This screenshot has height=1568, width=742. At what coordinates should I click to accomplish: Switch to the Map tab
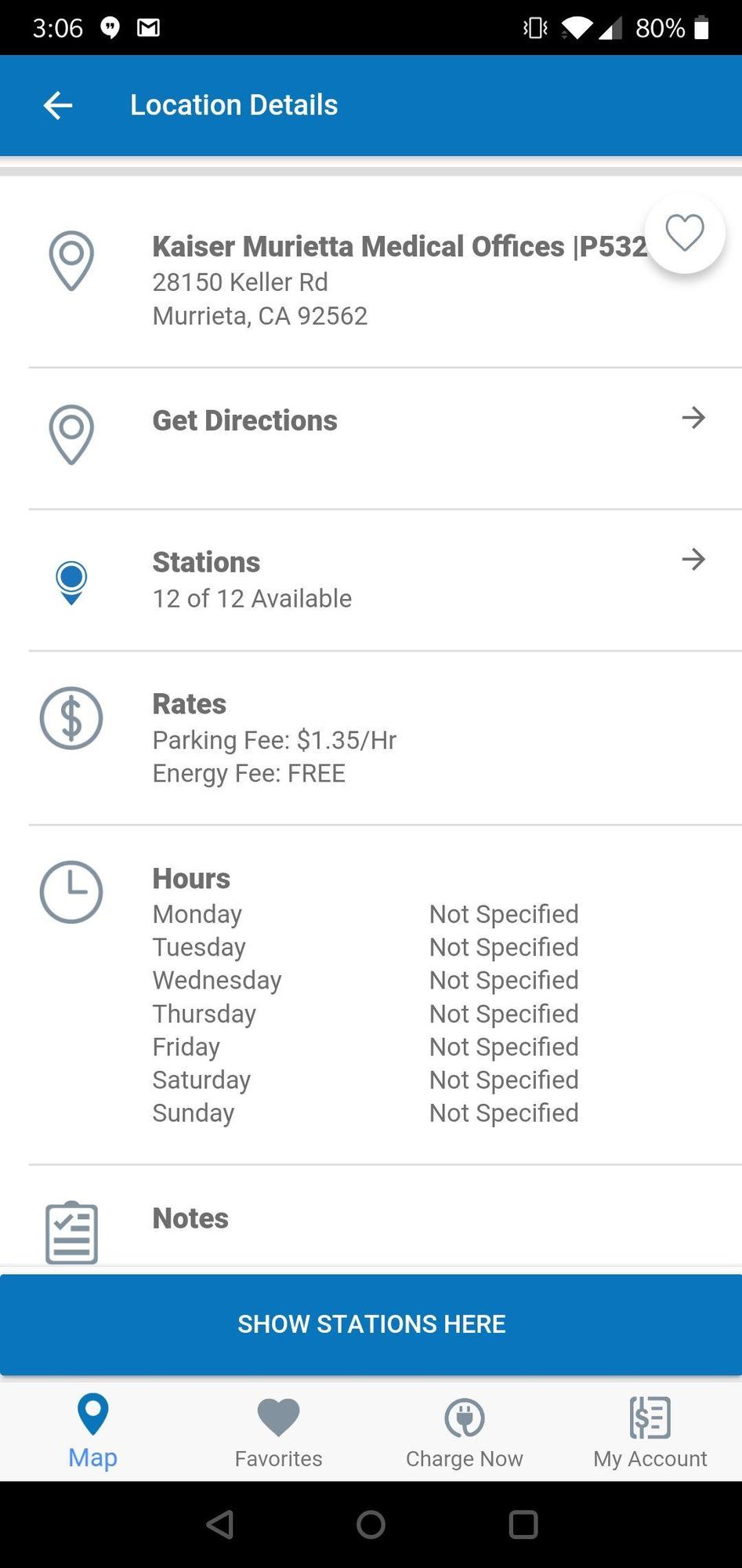point(92,1432)
